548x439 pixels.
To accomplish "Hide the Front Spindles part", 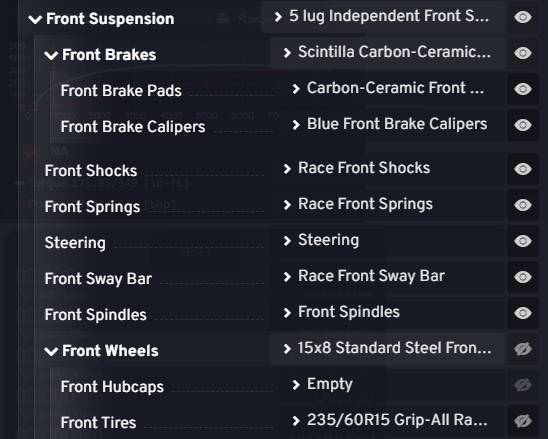I will (523, 313).
